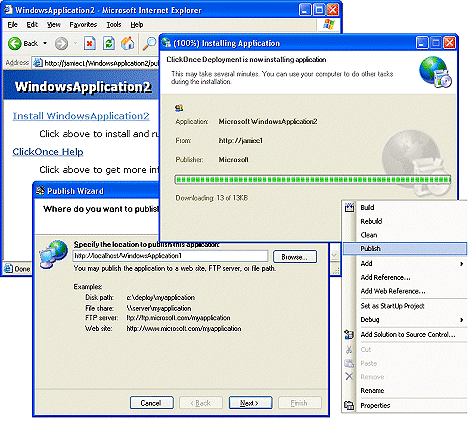Click the Remove X icon in context menu

[x=349, y=377]
